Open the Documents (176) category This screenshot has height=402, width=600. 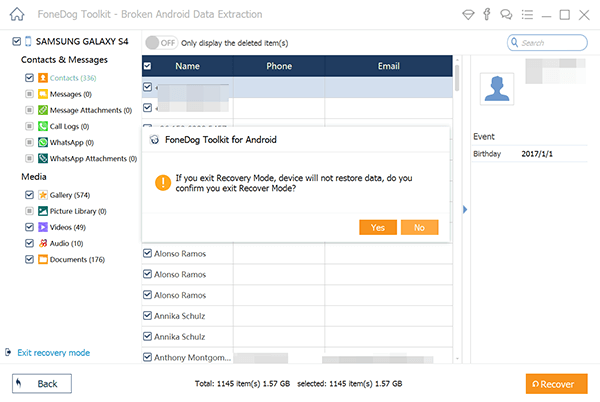(x=77, y=259)
